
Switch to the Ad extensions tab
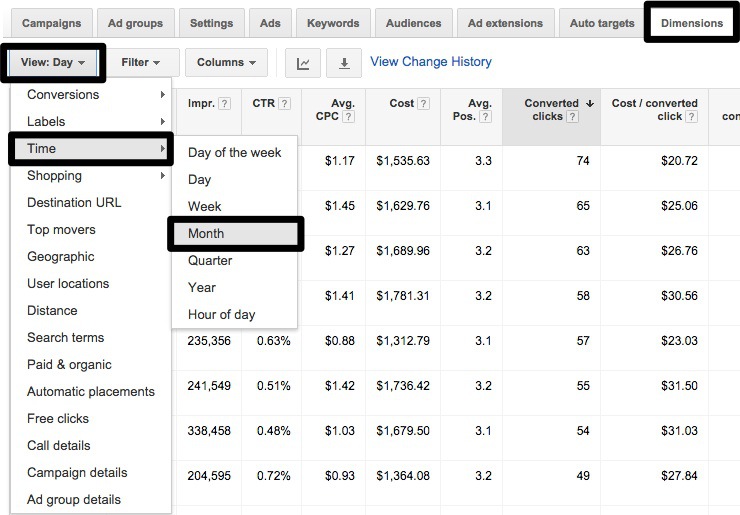(505, 23)
